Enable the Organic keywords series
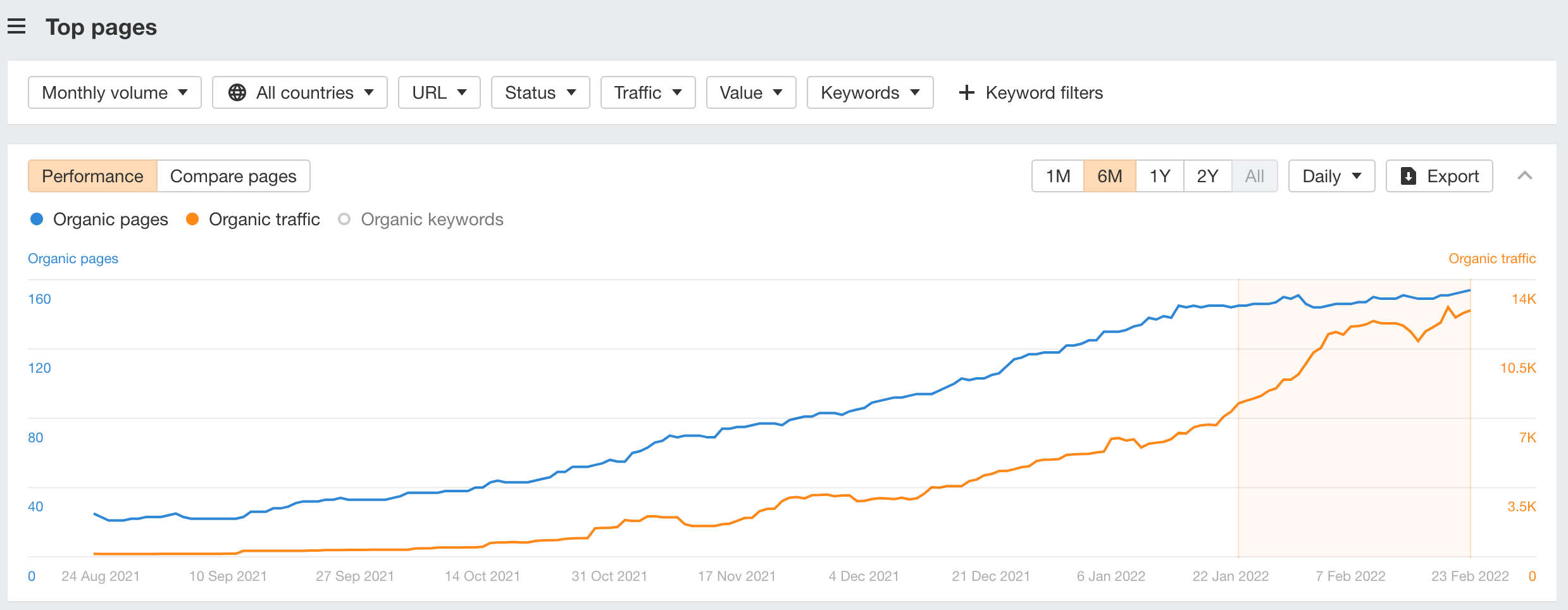 [x=421, y=220]
